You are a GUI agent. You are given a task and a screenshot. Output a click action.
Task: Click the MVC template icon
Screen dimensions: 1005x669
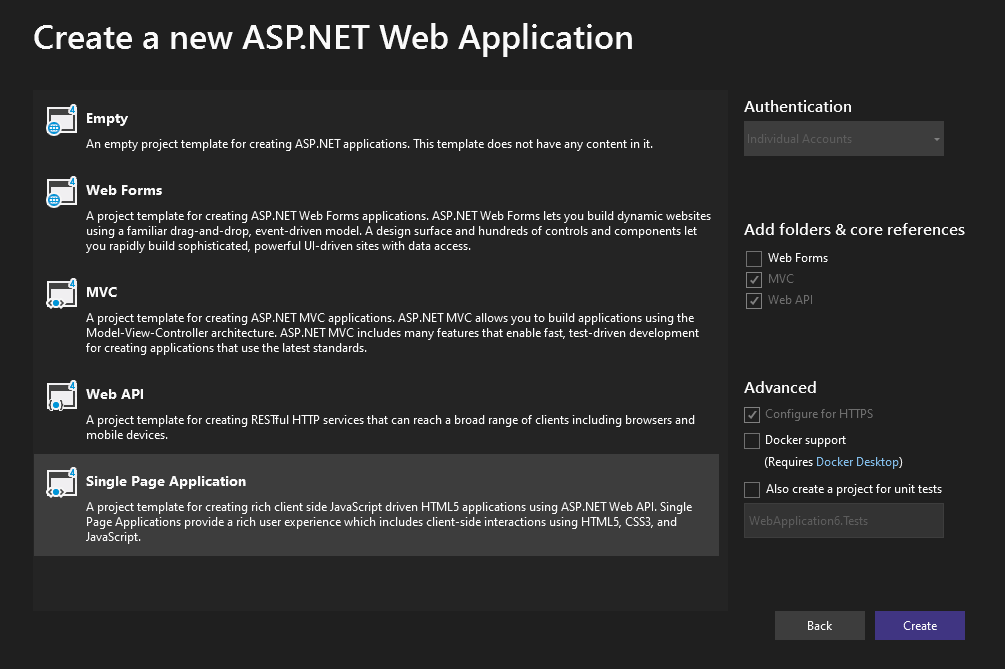pyautogui.click(x=62, y=293)
